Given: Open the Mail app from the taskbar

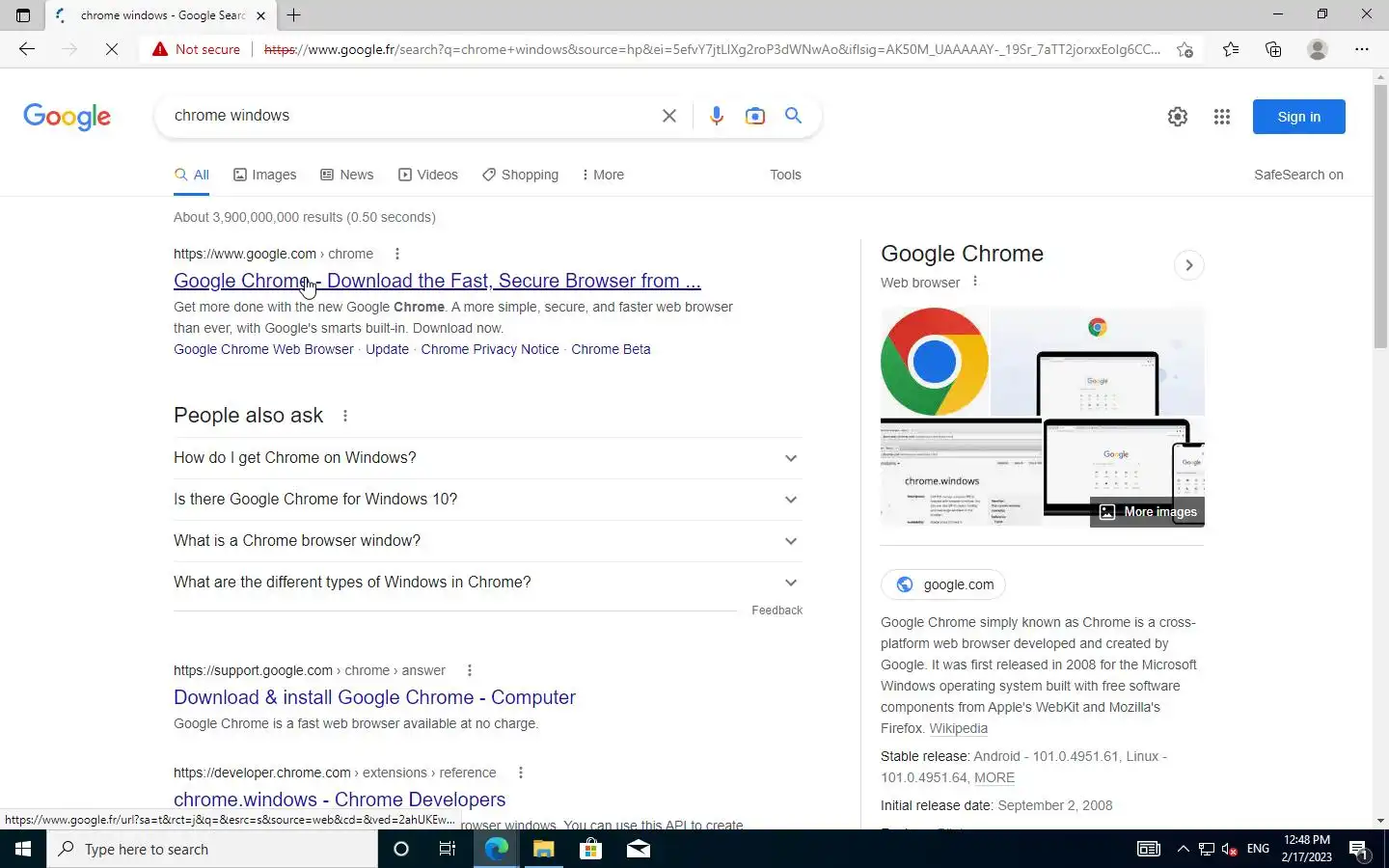Looking at the screenshot, I should point(638,849).
